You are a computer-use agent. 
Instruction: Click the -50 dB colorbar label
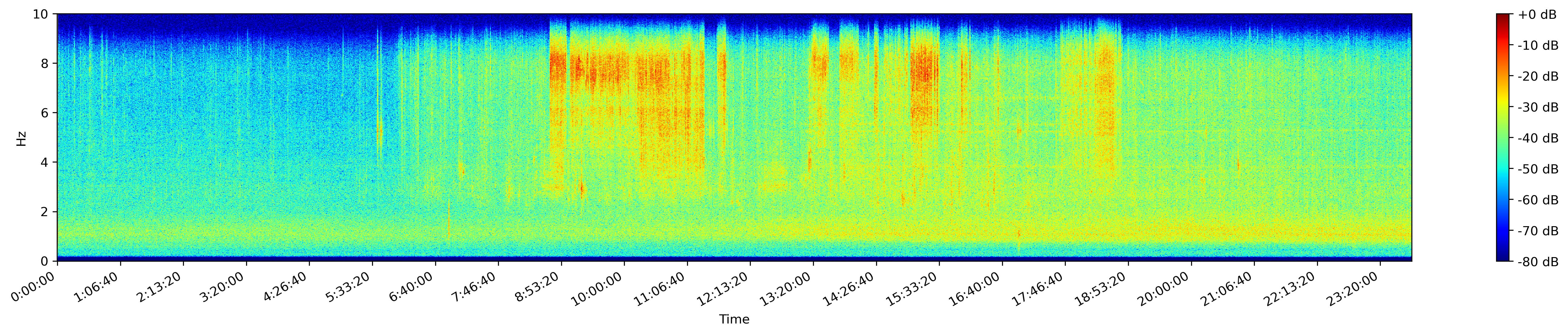(1538, 170)
